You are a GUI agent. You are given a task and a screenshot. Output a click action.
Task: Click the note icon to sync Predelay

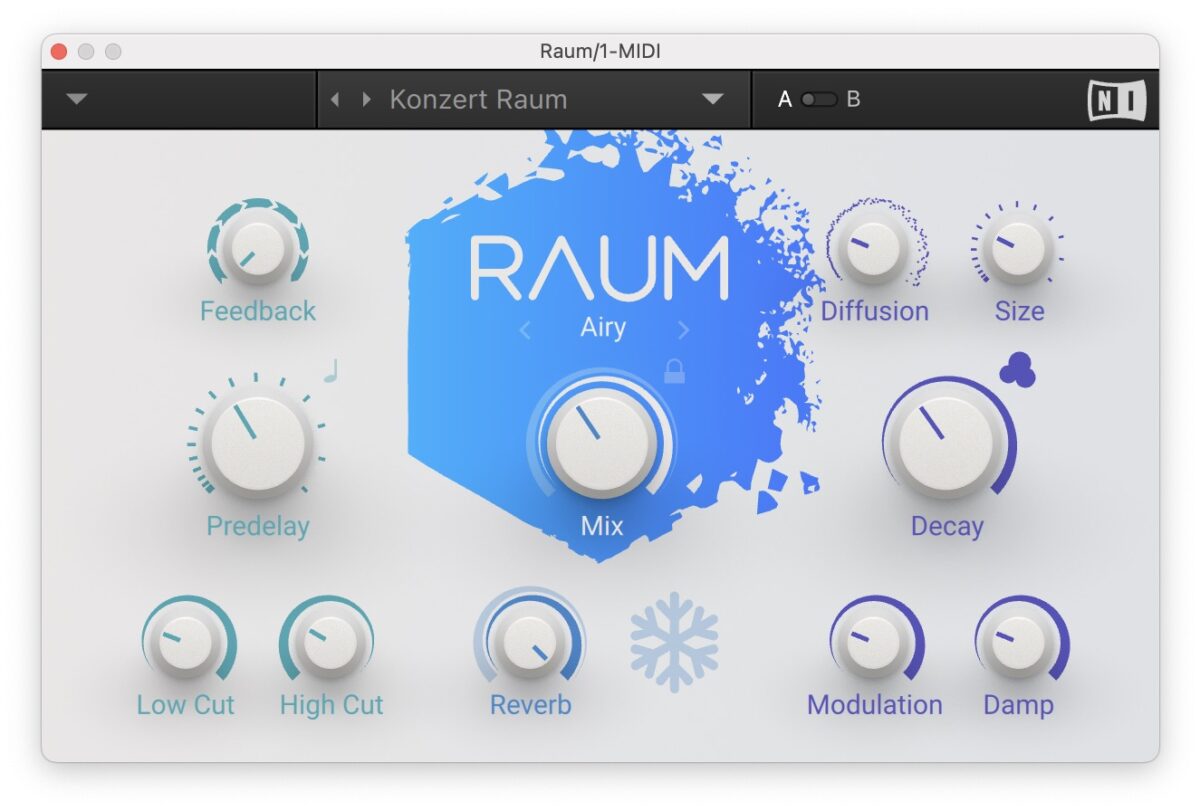pos(330,370)
